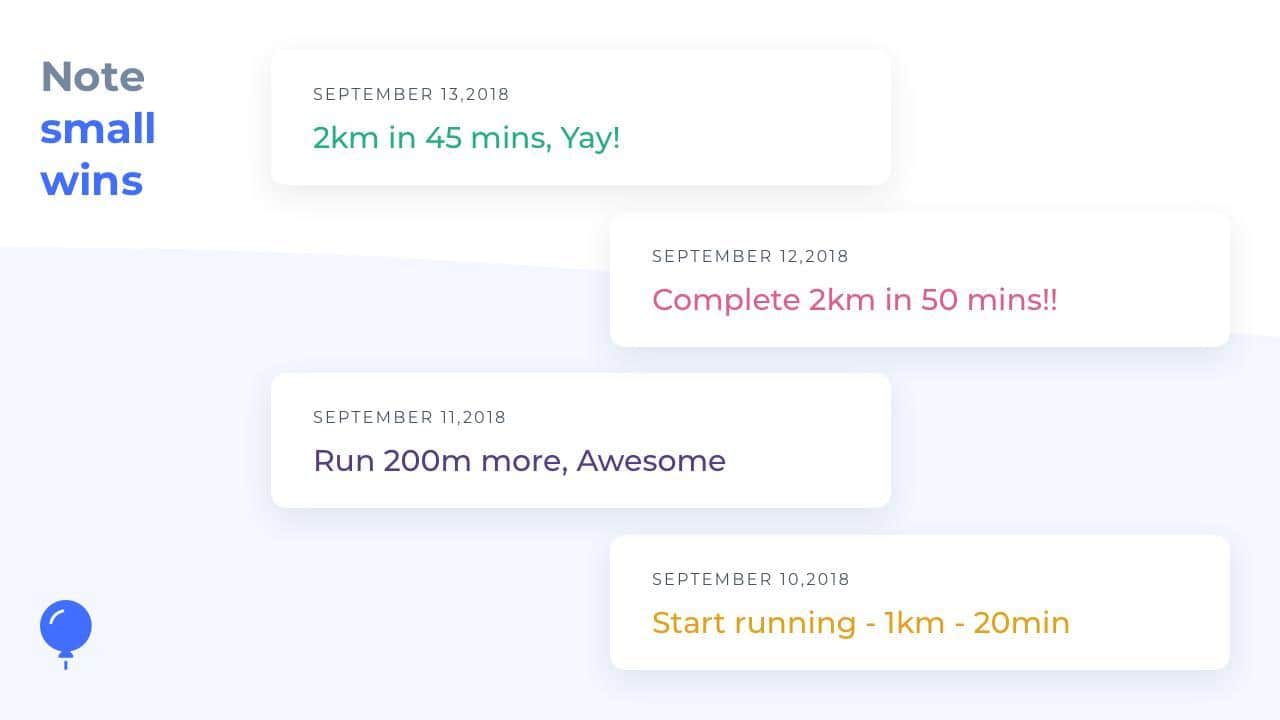Open the pink "Complete 2km" note text
The height and width of the screenshot is (720, 1280).
click(854, 300)
